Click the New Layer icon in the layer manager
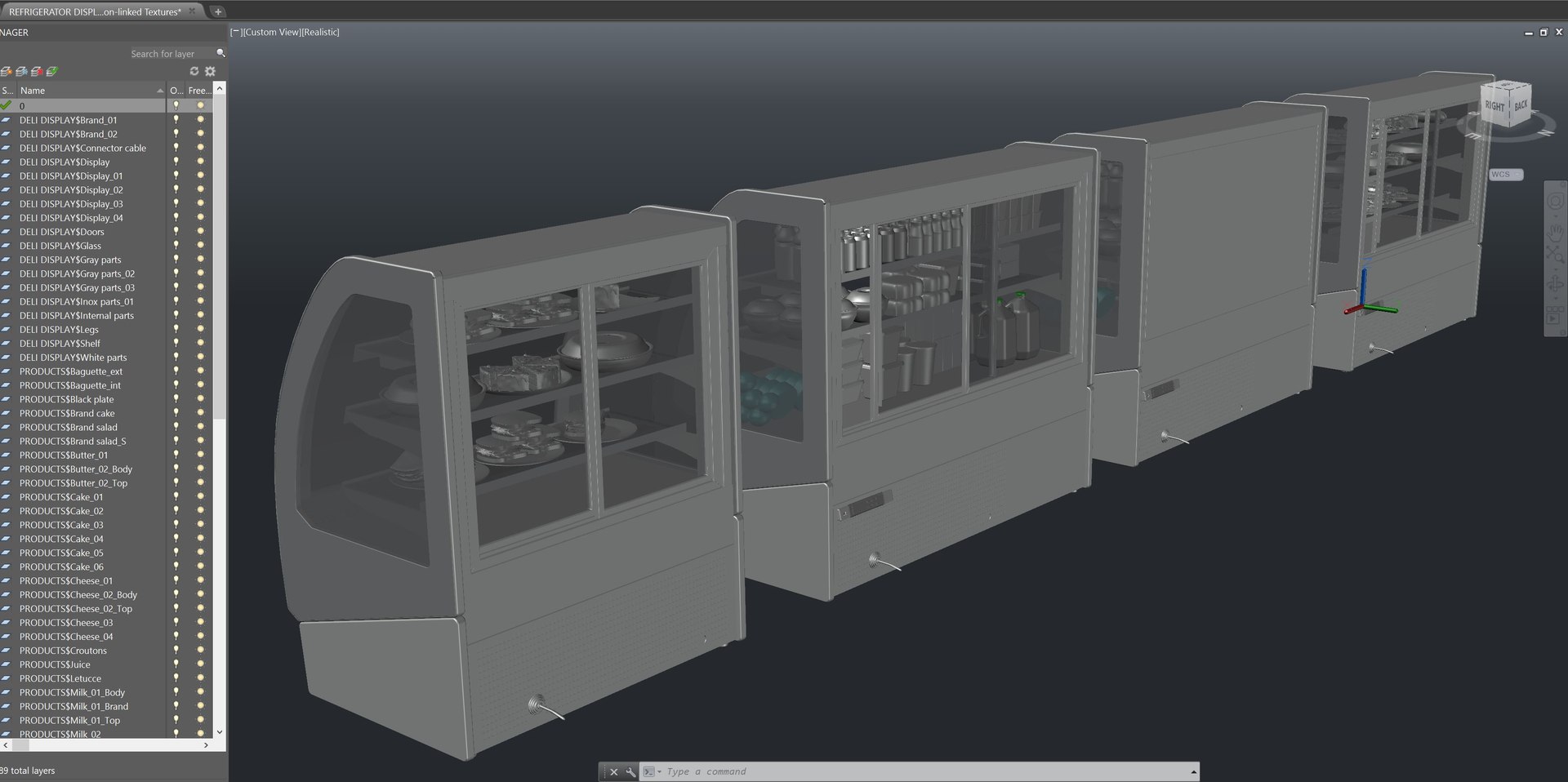This screenshot has width=1568, height=782. click(x=6, y=71)
